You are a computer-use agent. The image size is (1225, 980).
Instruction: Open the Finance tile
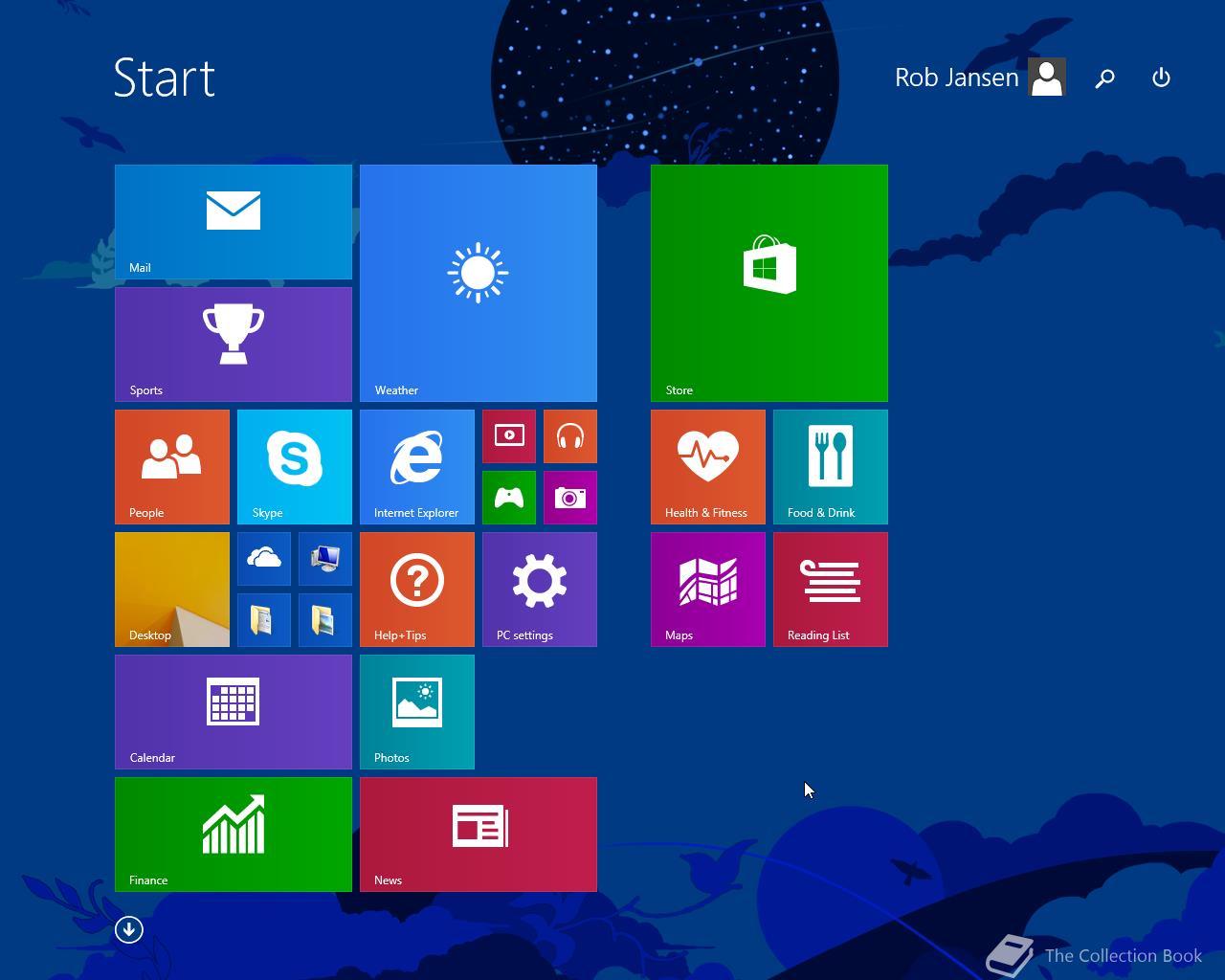point(234,835)
